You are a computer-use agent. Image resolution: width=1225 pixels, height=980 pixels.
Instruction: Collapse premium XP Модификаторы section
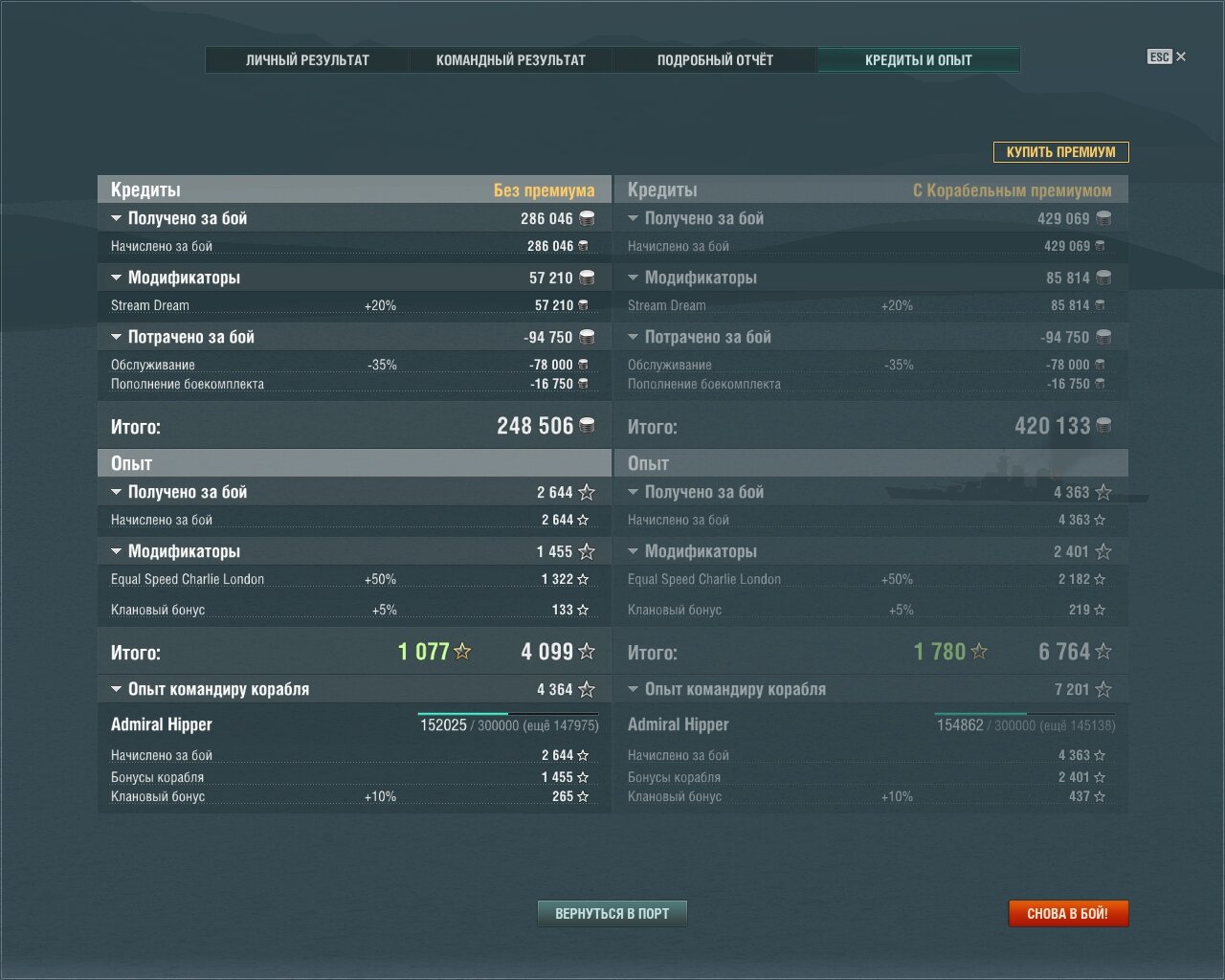tap(634, 551)
